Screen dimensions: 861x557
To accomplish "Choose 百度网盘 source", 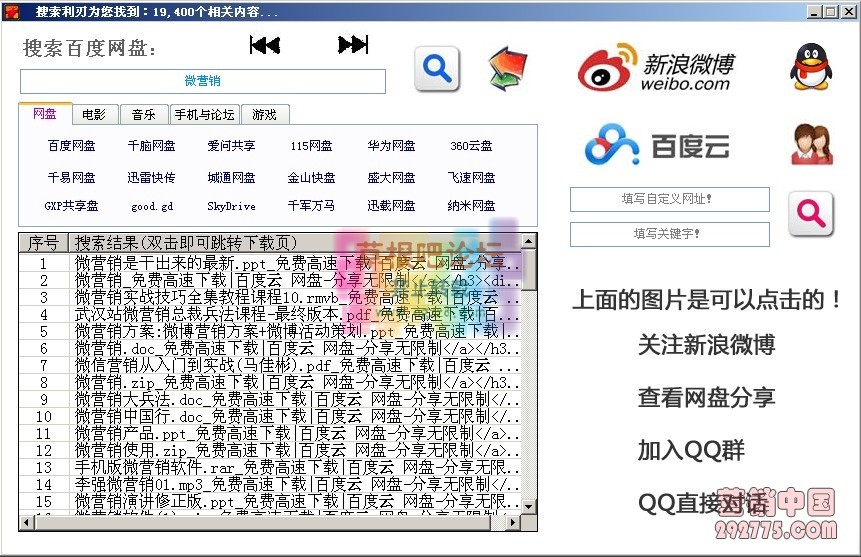I will 71,146.
